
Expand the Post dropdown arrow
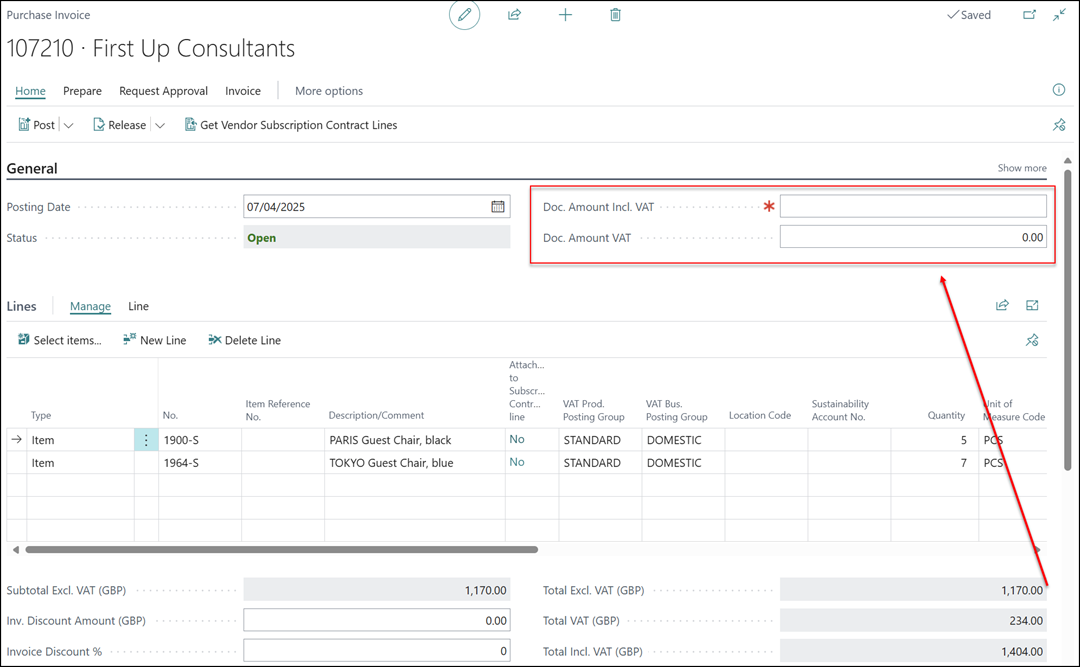(x=69, y=125)
